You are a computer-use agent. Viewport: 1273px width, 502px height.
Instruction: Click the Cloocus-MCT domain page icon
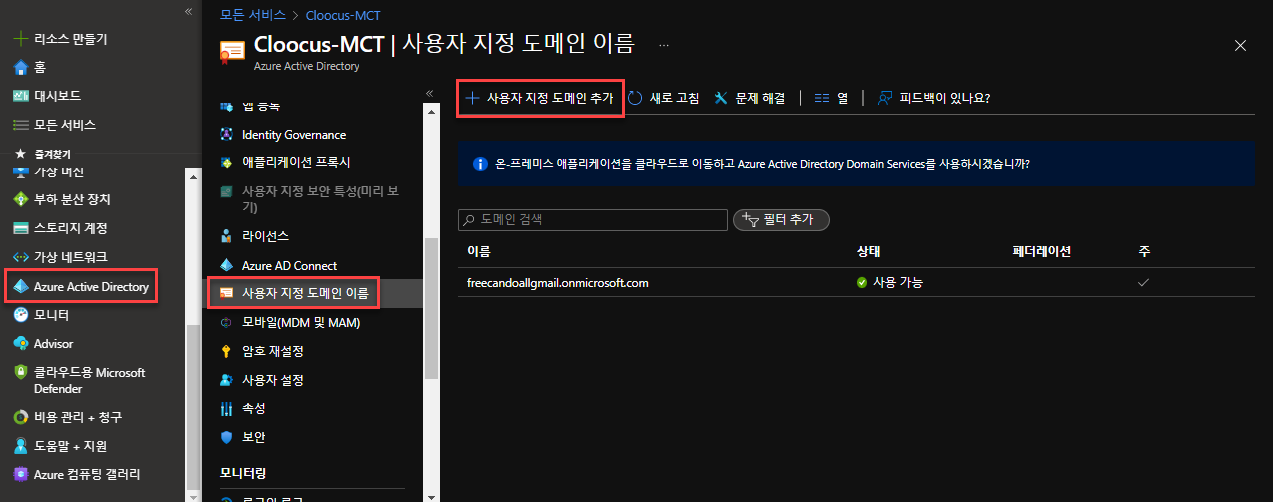tap(232, 52)
